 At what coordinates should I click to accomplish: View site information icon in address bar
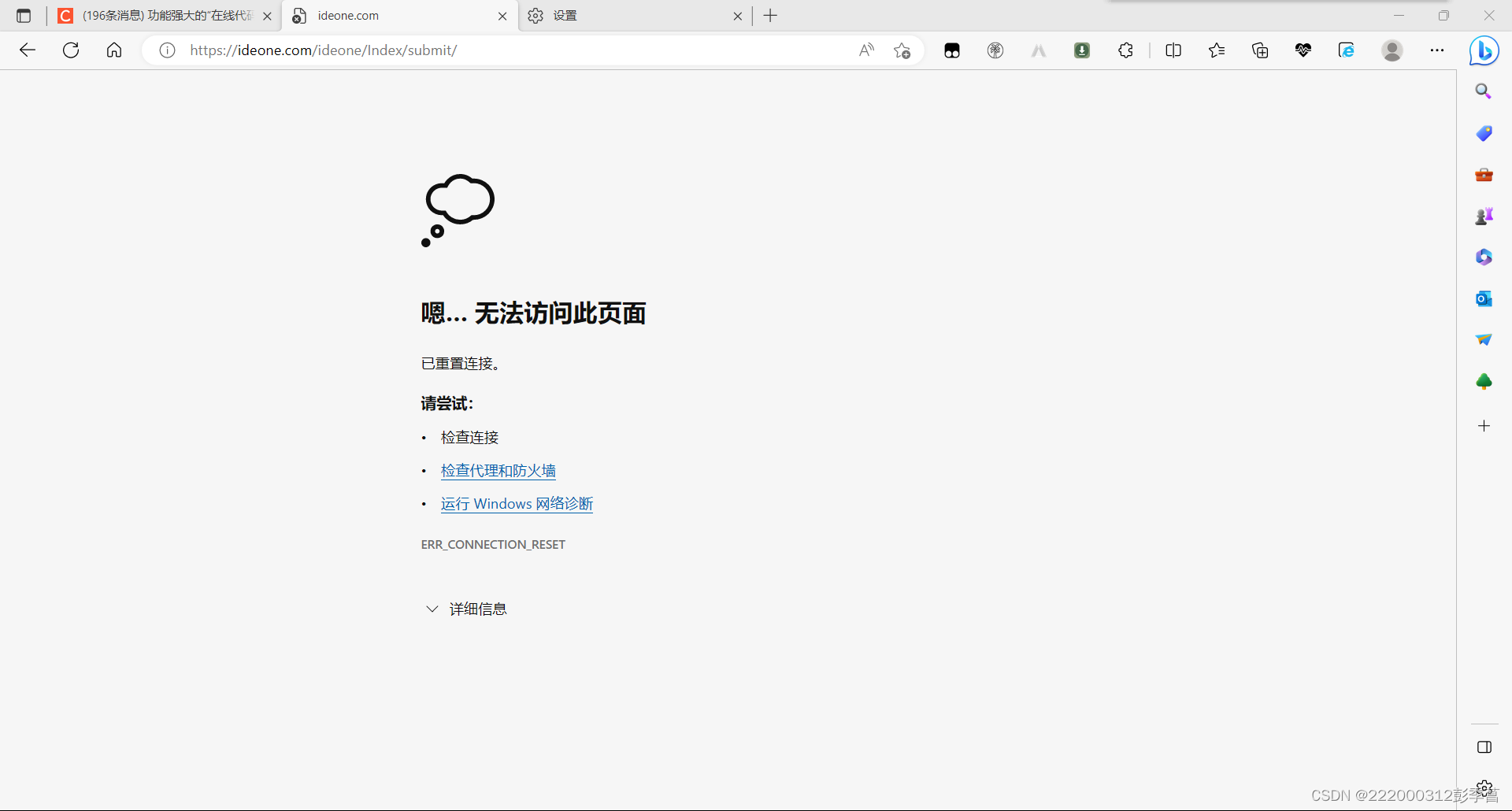(167, 50)
